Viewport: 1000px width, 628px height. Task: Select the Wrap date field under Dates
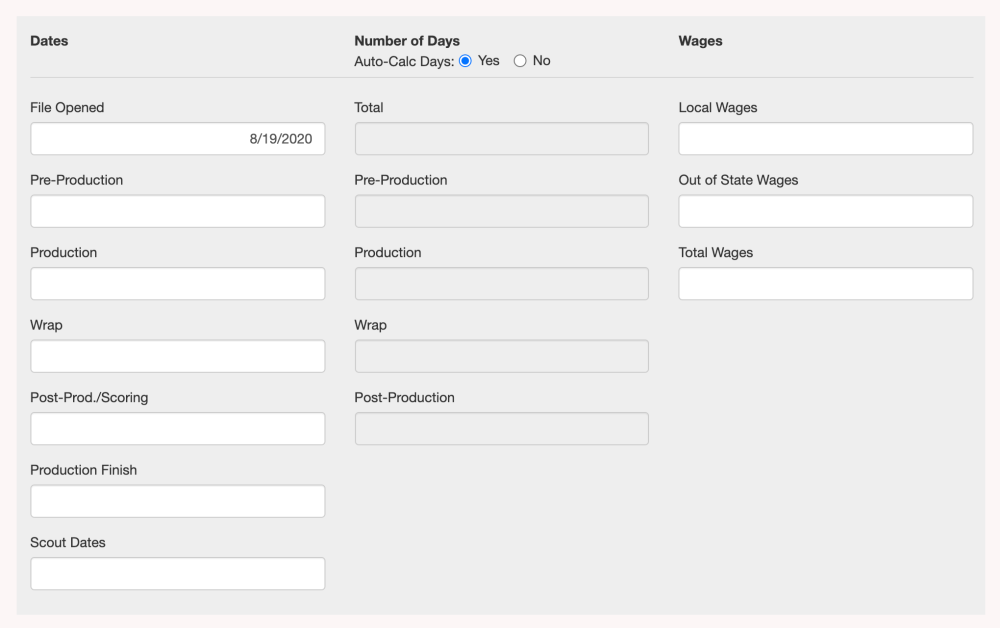(177, 356)
